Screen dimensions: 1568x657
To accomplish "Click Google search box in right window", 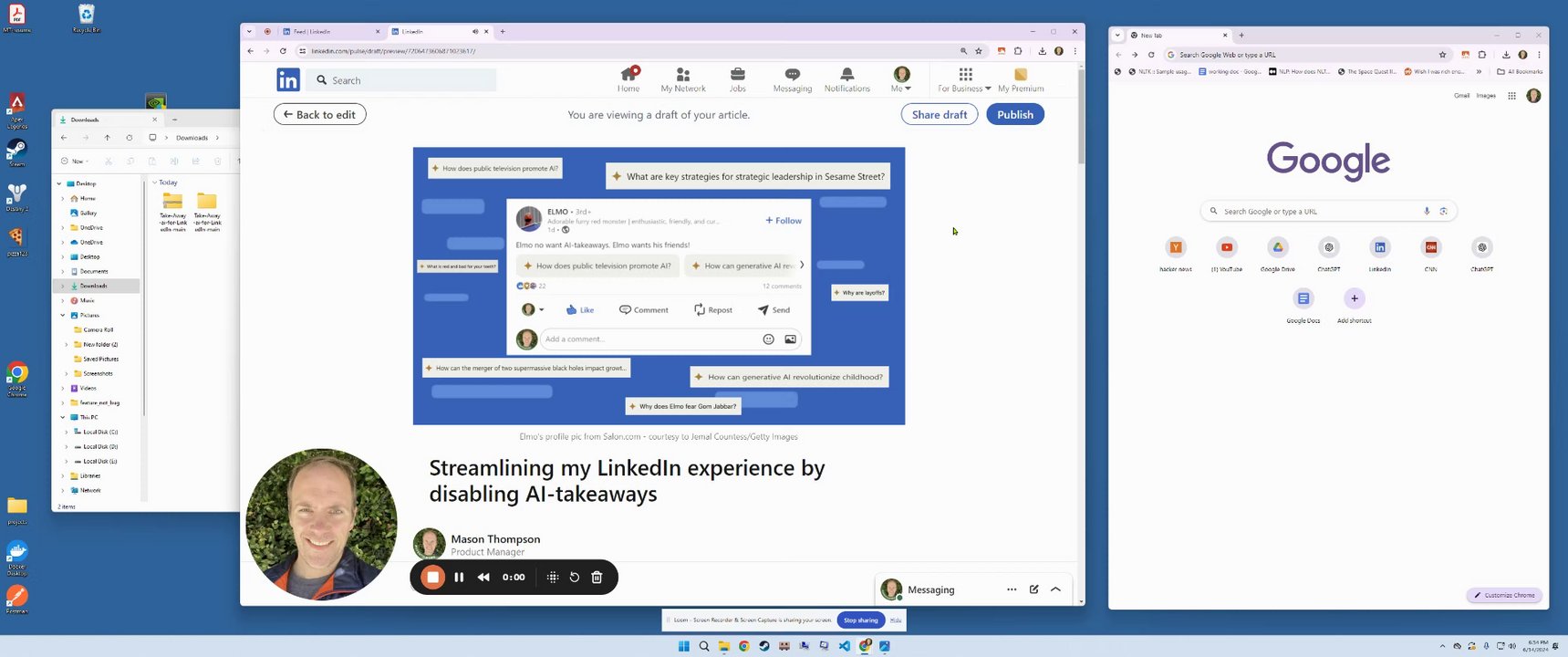I will coord(1328,211).
